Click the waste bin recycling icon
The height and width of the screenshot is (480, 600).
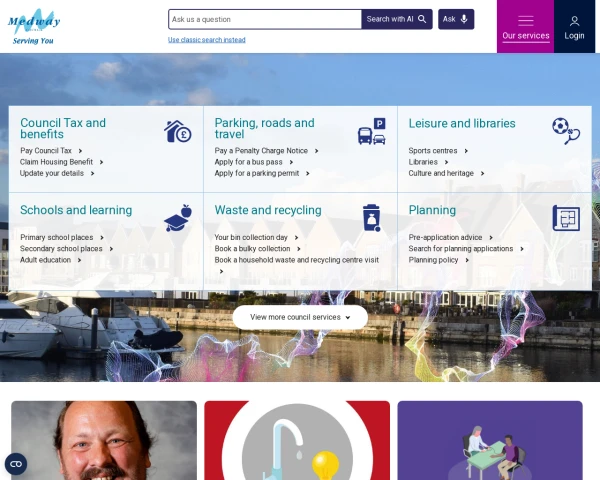click(372, 218)
